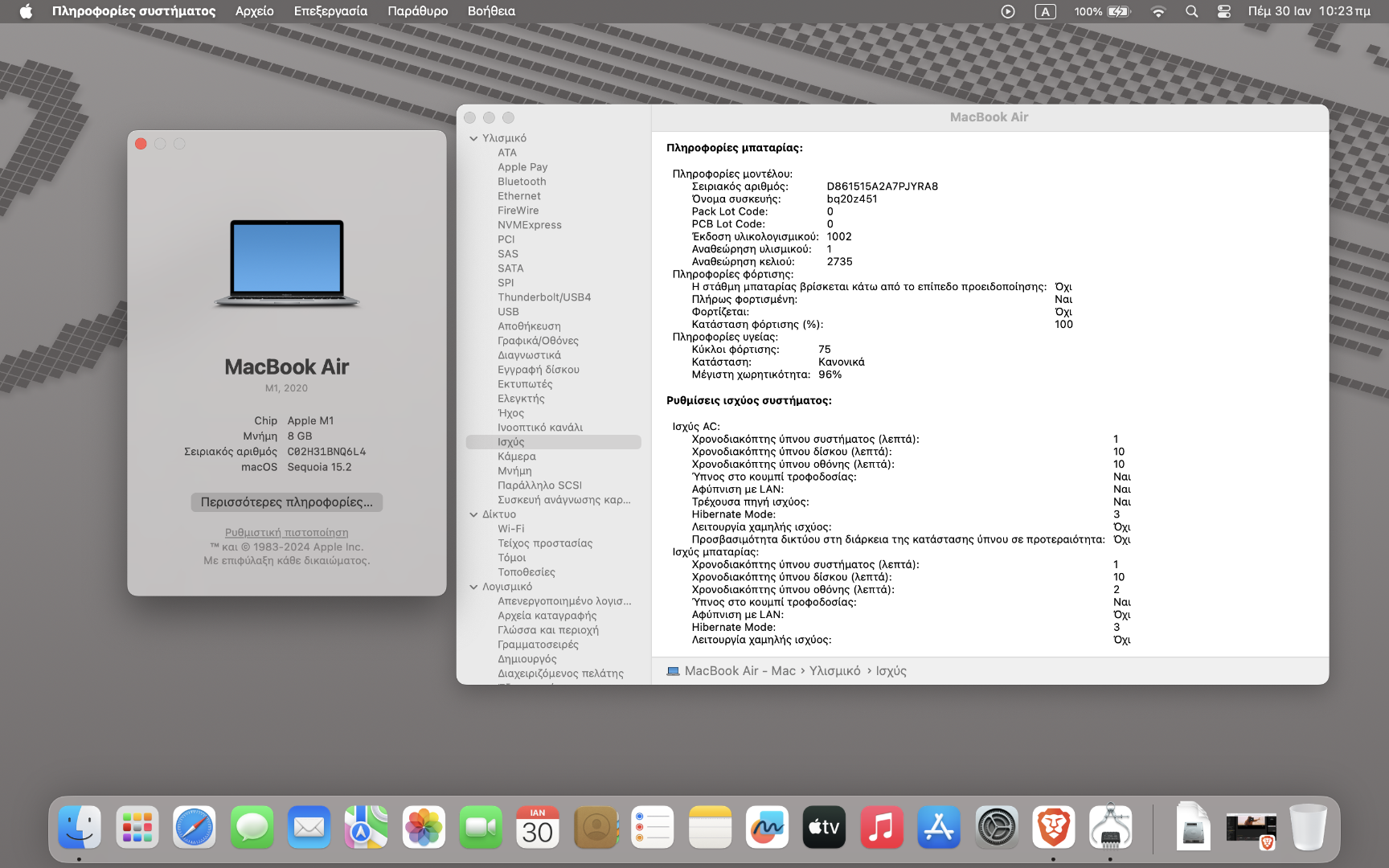Click Ισχύς in the path bar
The width and height of the screenshot is (1389, 868).
click(x=891, y=670)
